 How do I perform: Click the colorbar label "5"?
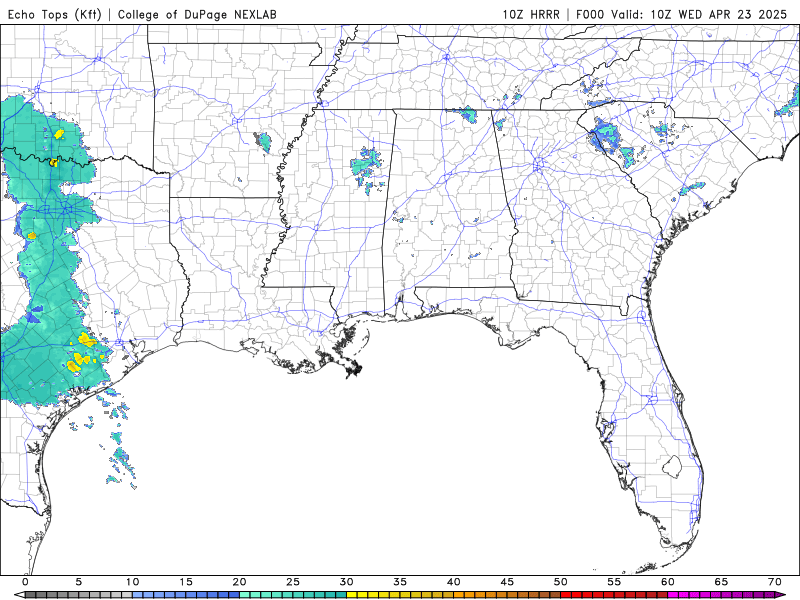[79, 582]
